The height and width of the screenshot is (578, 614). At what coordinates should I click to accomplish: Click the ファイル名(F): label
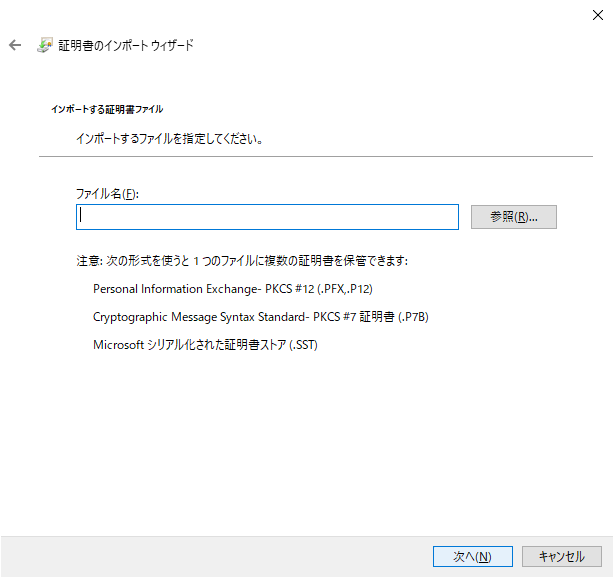coord(107,193)
